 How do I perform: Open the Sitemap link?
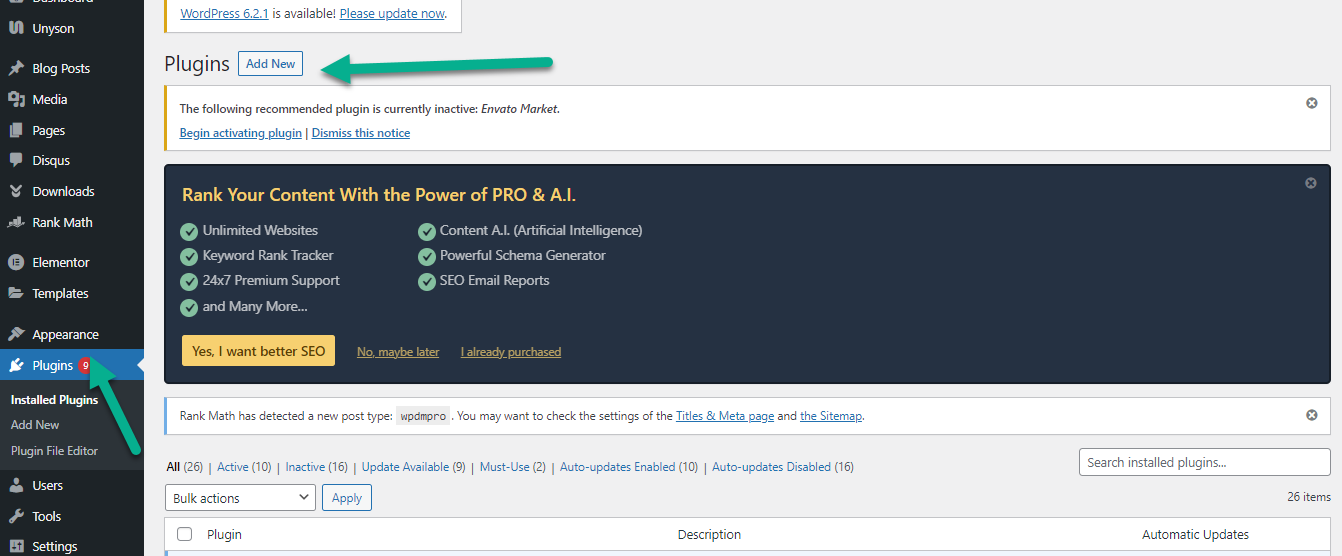click(x=831, y=416)
